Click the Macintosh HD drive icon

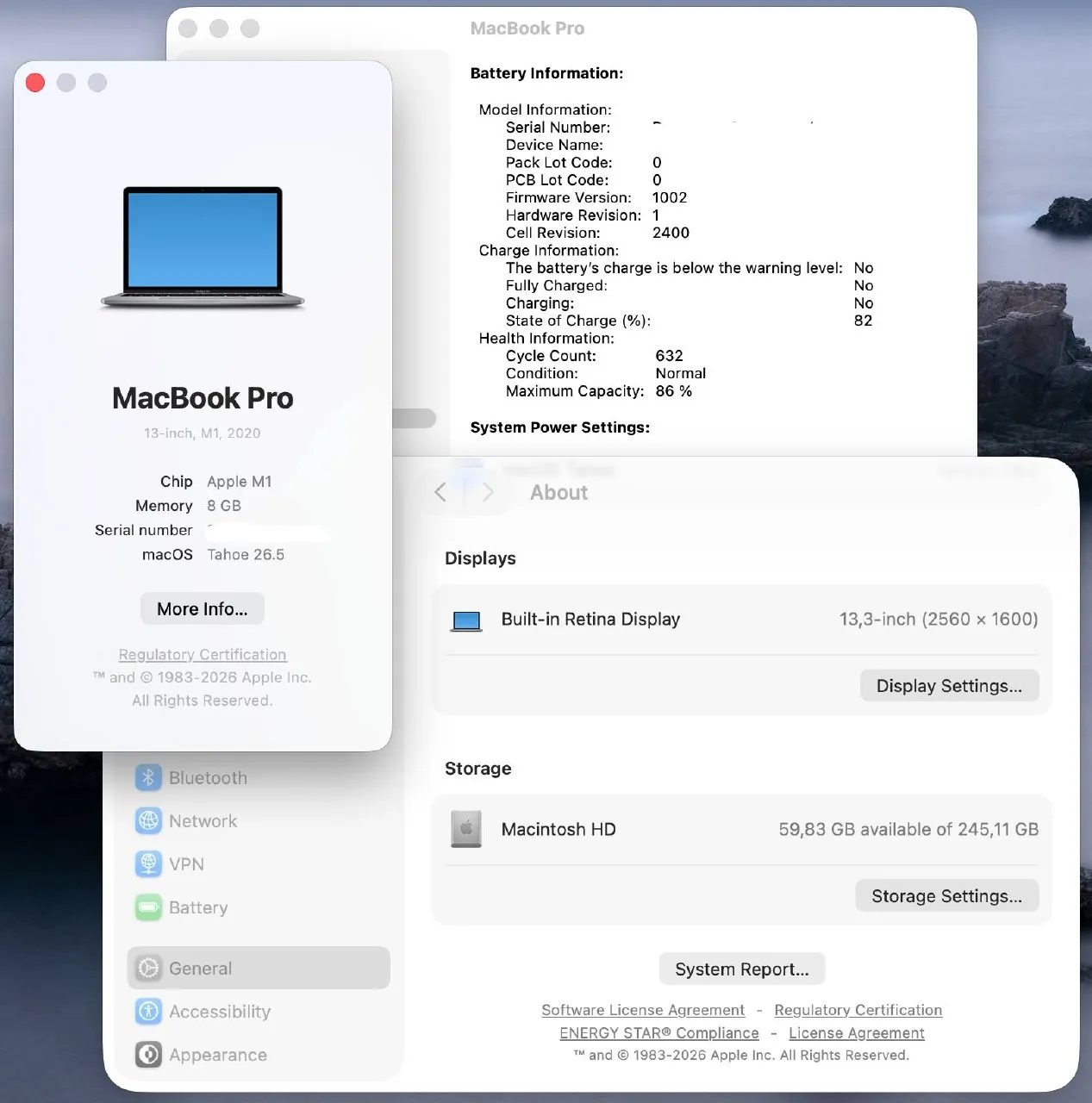pyautogui.click(x=466, y=829)
